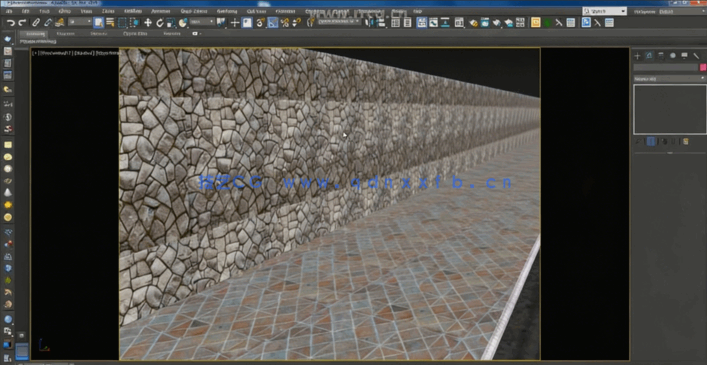Click the Undo arrow in main toolbar
This screenshot has width=707, height=365.
(x=10, y=23)
